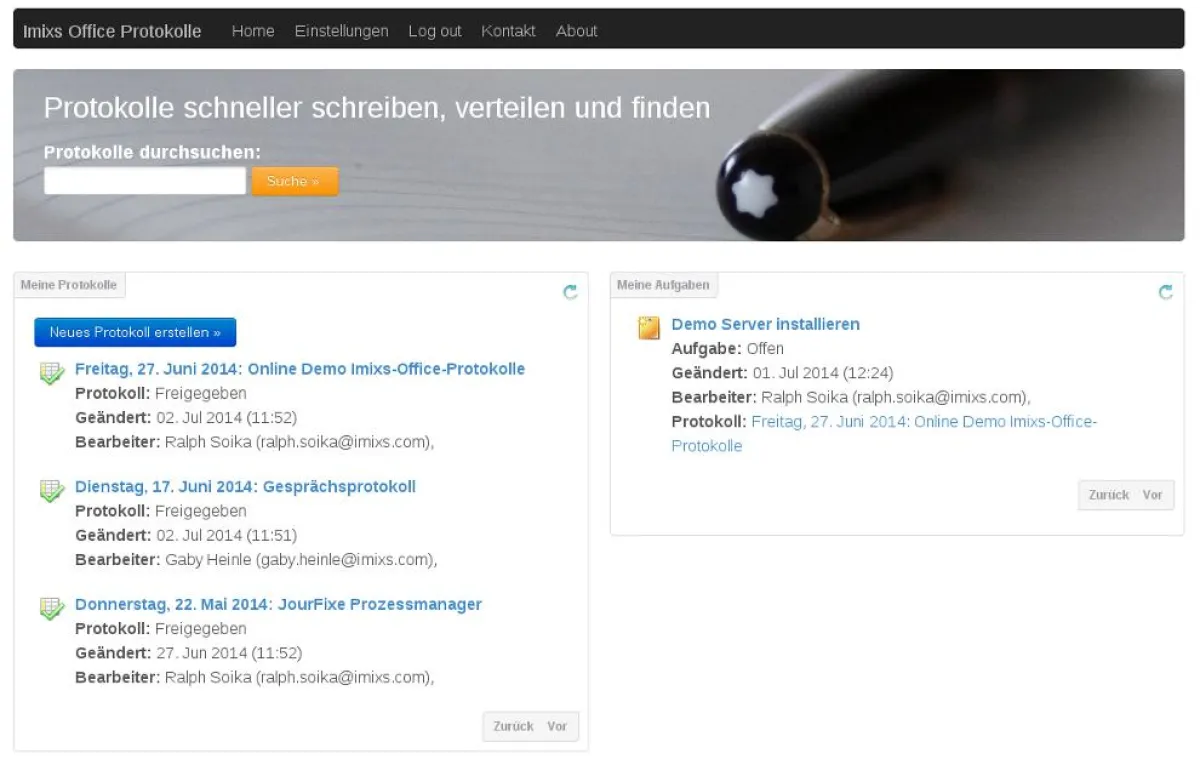Open the Online Demo Imixs-Office-Protokolle protocol
This screenshot has height=759, width=1200.
(x=299, y=368)
